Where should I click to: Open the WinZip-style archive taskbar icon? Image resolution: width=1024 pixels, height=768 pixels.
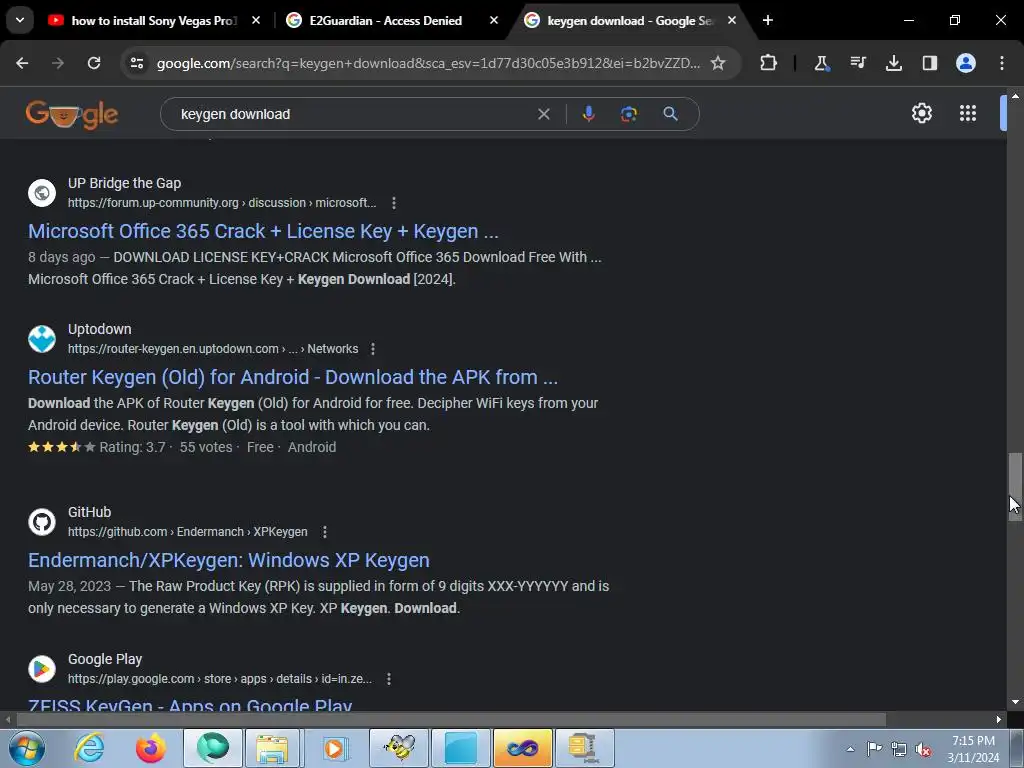click(x=584, y=748)
